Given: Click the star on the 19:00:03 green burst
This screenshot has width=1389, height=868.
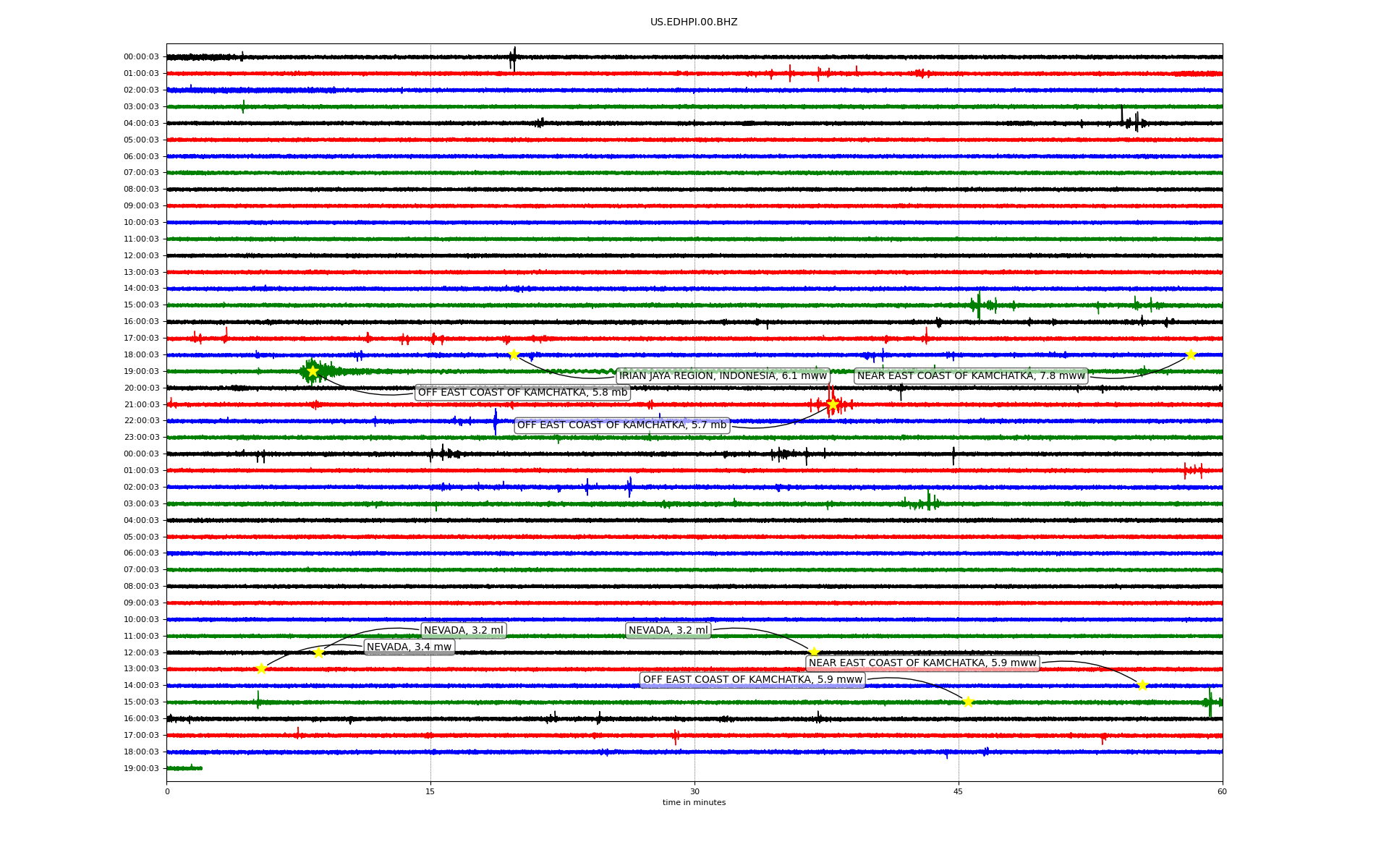Looking at the screenshot, I should pyautogui.click(x=313, y=371).
